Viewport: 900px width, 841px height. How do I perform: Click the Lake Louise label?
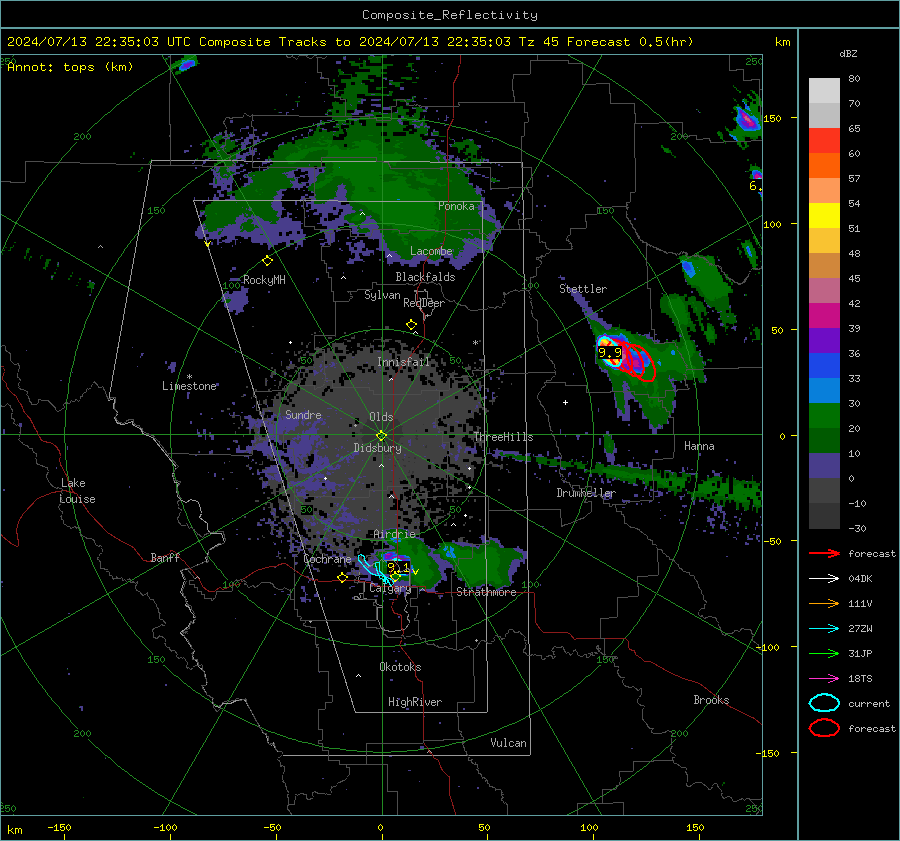click(77, 491)
